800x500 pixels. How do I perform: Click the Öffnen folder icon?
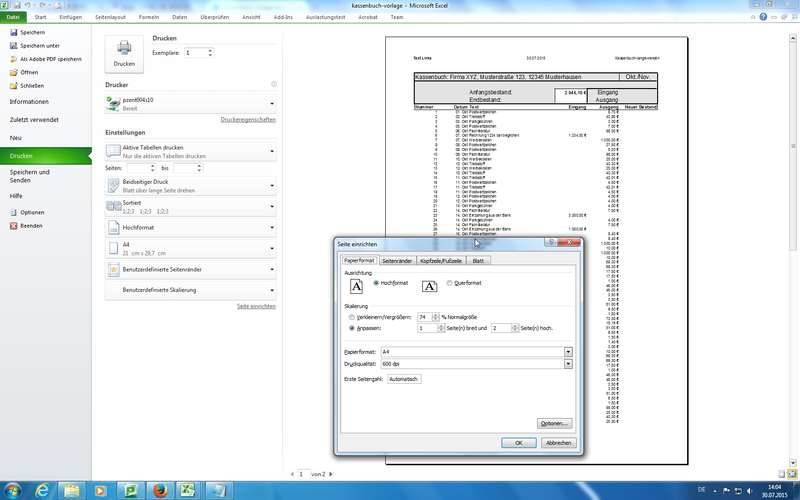tap(13, 72)
